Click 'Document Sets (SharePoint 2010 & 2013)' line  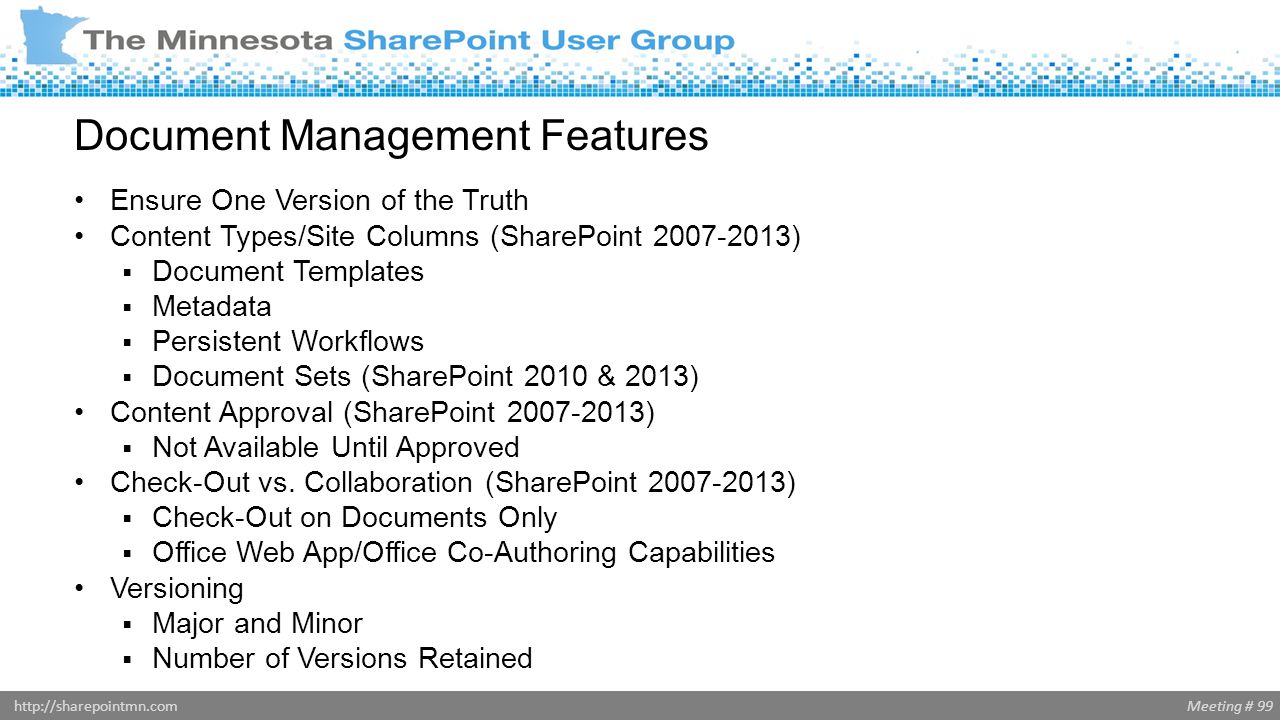tap(425, 377)
